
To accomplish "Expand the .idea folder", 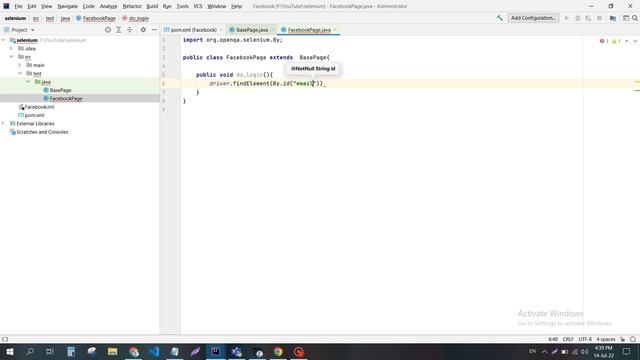I will pos(11,48).
